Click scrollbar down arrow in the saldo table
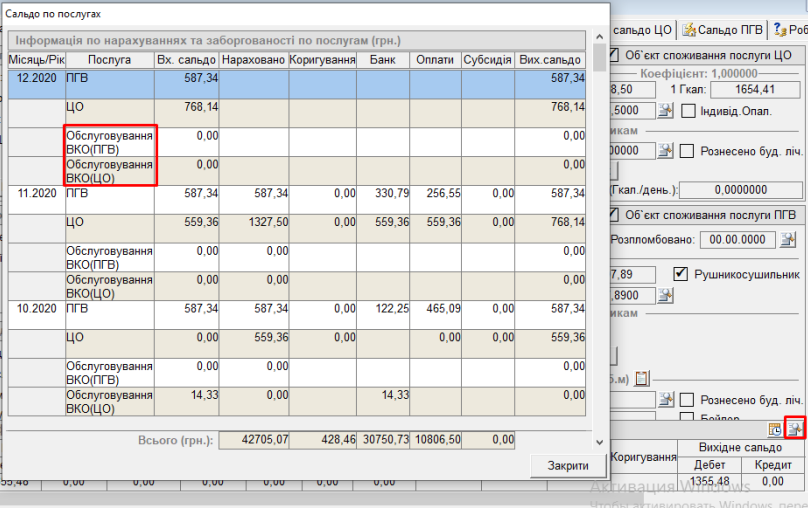The height and width of the screenshot is (508, 808). click(x=599, y=441)
